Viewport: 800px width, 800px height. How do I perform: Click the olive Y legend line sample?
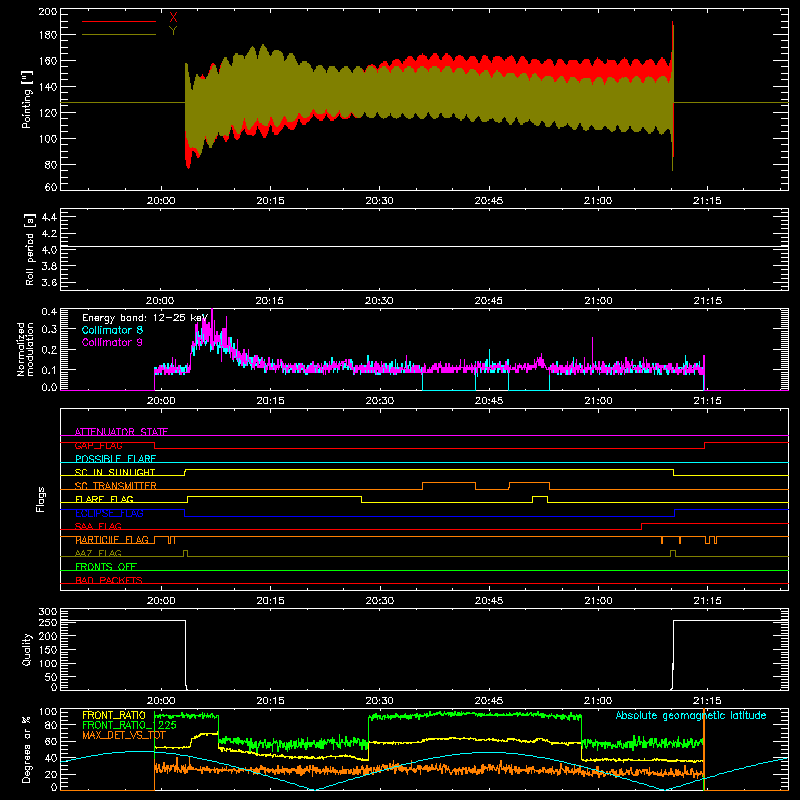pyautogui.click(x=119, y=35)
